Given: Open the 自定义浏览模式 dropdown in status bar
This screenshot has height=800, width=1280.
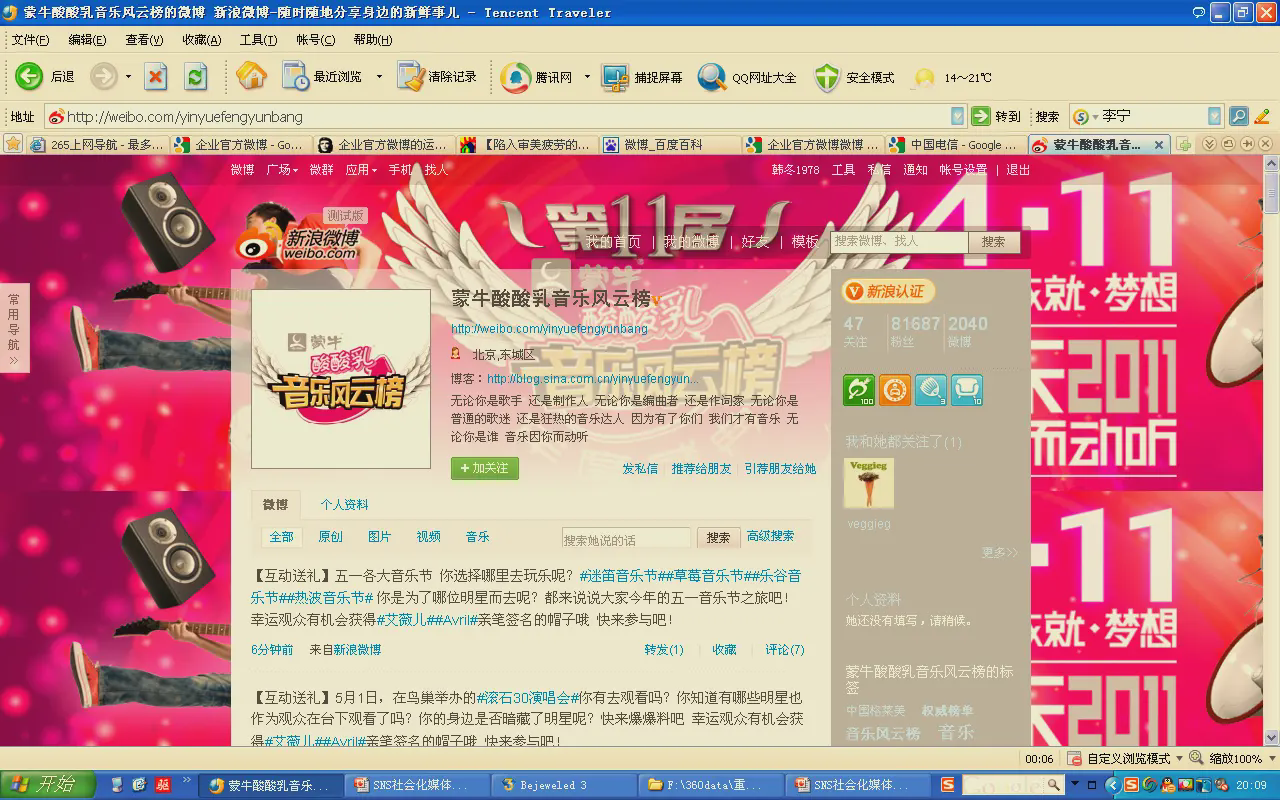Looking at the screenshot, I should [1179, 759].
